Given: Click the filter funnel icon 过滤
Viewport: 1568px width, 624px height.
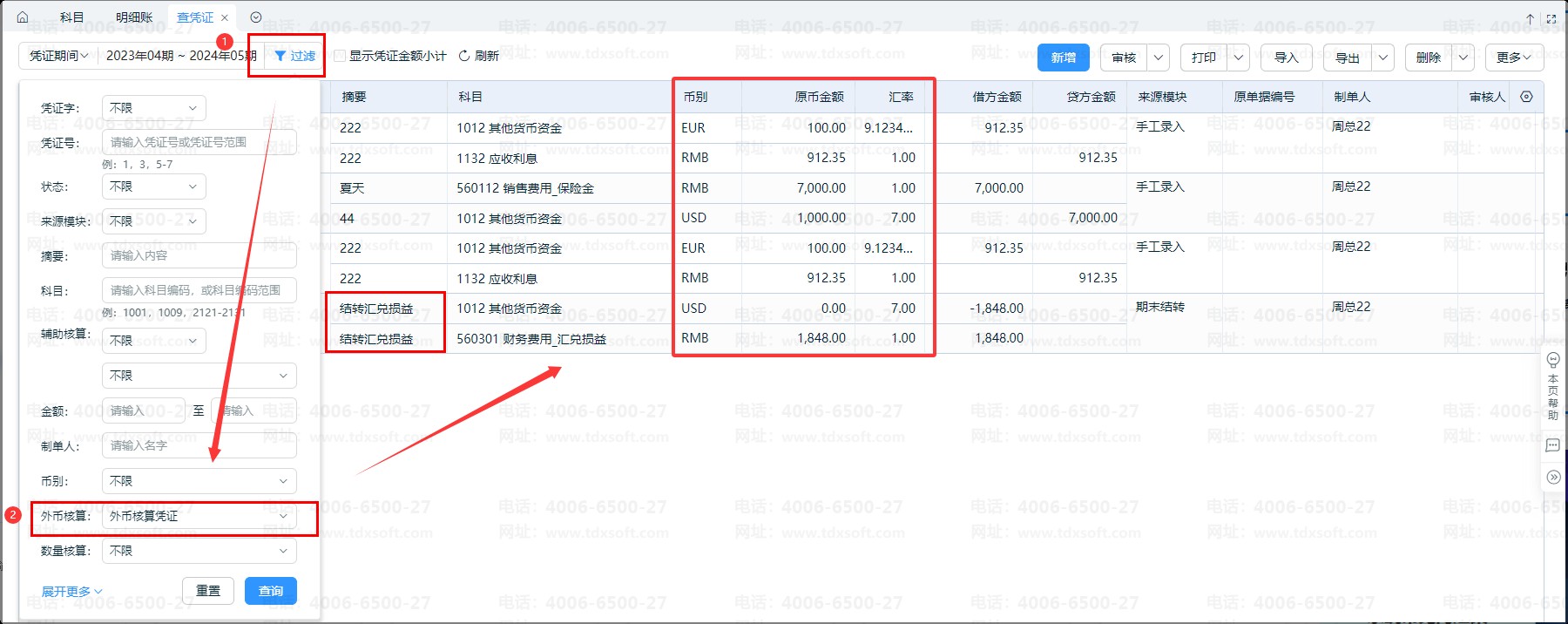Looking at the screenshot, I should (x=280, y=56).
